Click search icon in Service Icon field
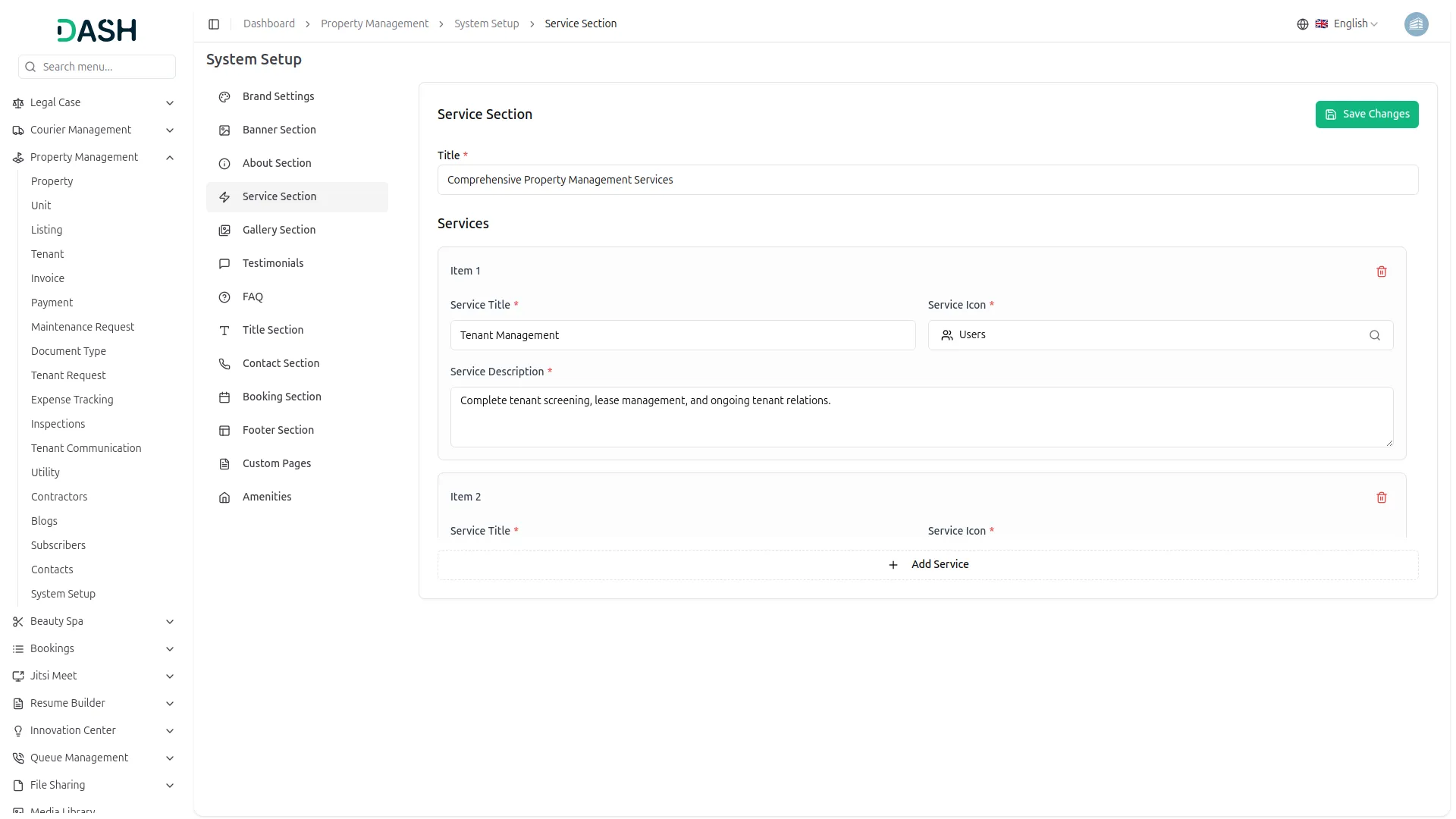Viewport: 1456px width, 819px height. click(1374, 335)
